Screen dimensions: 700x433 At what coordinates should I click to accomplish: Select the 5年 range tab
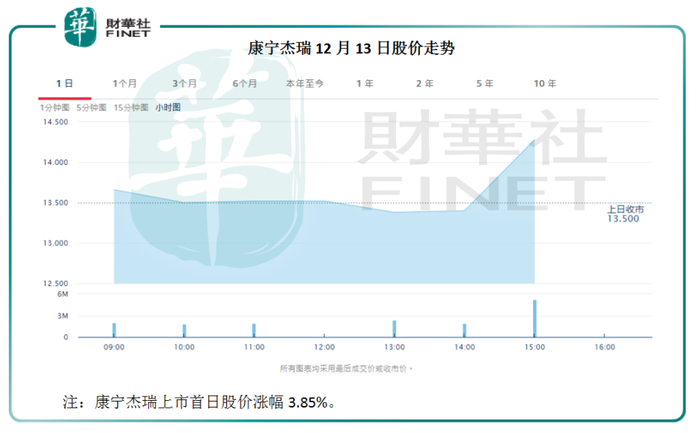pos(485,83)
